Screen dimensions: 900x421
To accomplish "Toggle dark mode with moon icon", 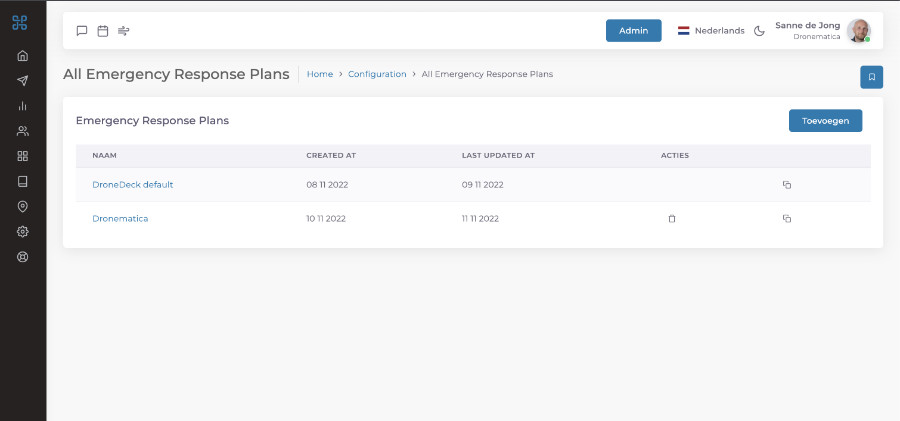I will click(759, 31).
